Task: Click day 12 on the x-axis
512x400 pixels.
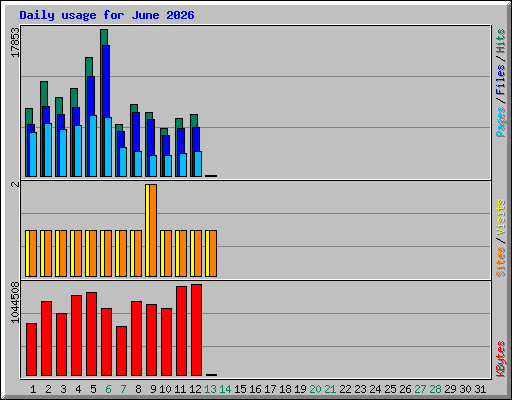Action: click(195, 389)
